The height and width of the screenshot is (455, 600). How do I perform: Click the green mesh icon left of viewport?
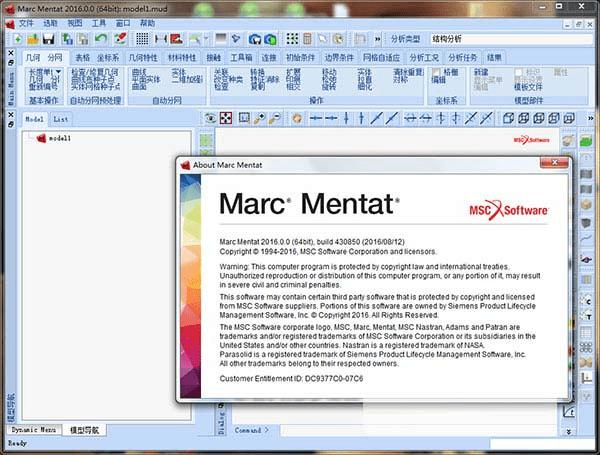click(x=206, y=140)
